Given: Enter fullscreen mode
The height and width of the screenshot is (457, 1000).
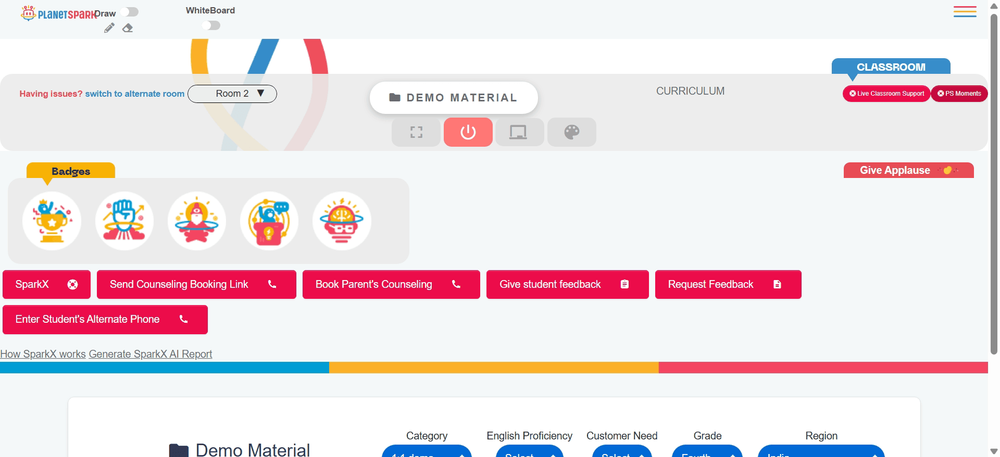Looking at the screenshot, I should [x=416, y=132].
